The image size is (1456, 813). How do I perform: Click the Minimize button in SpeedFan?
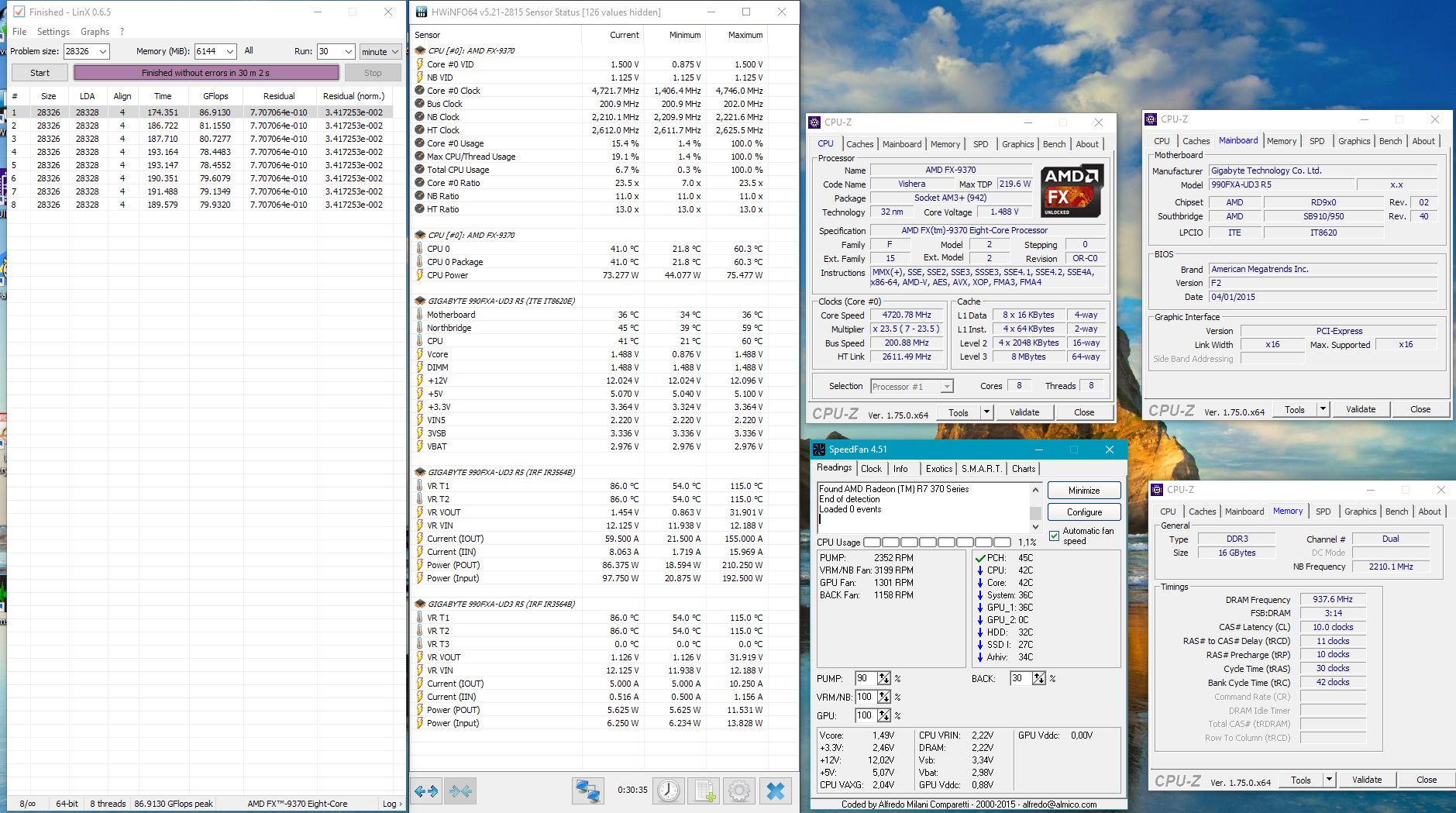1084,491
